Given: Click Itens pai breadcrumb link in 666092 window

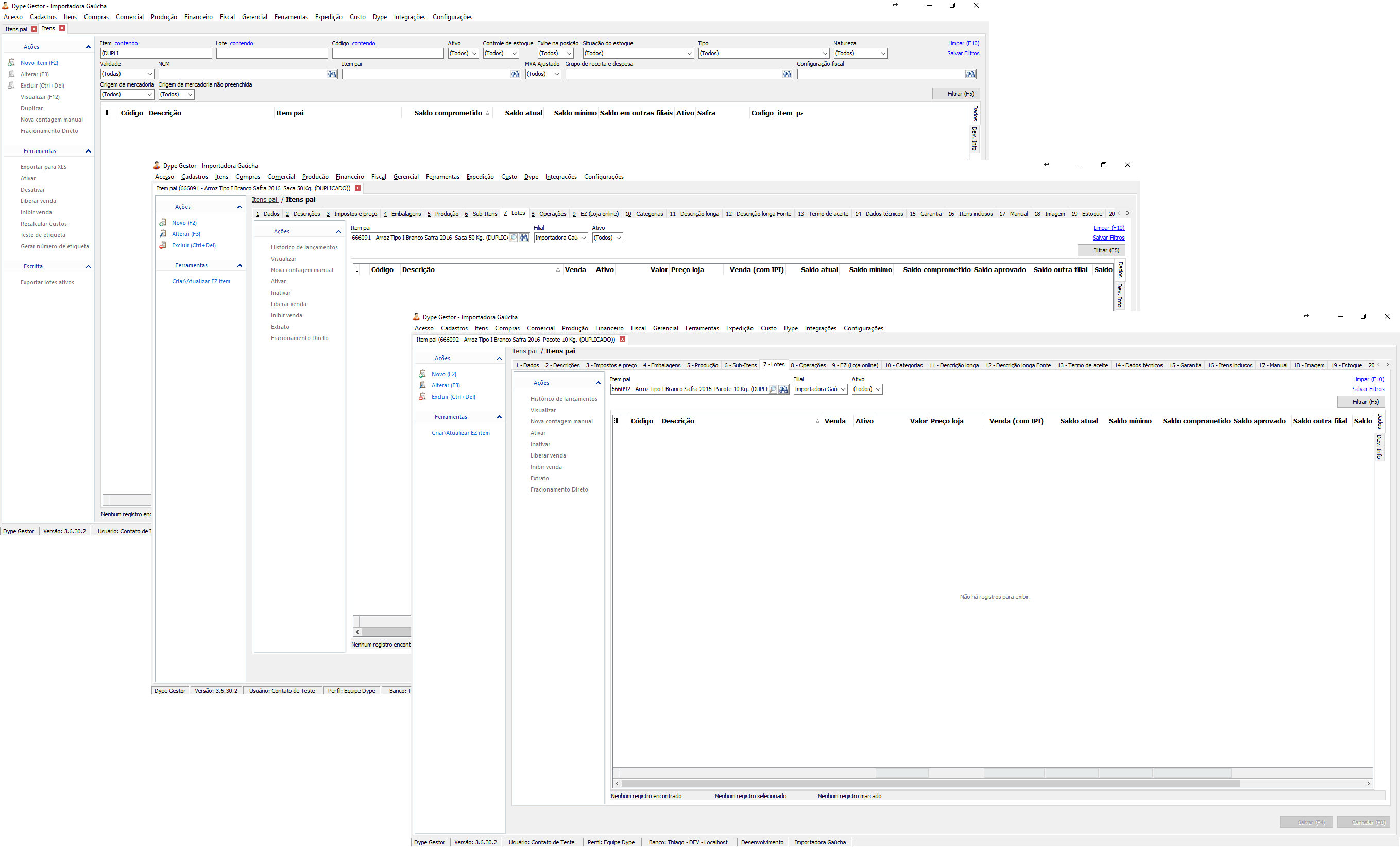Looking at the screenshot, I should (x=524, y=351).
